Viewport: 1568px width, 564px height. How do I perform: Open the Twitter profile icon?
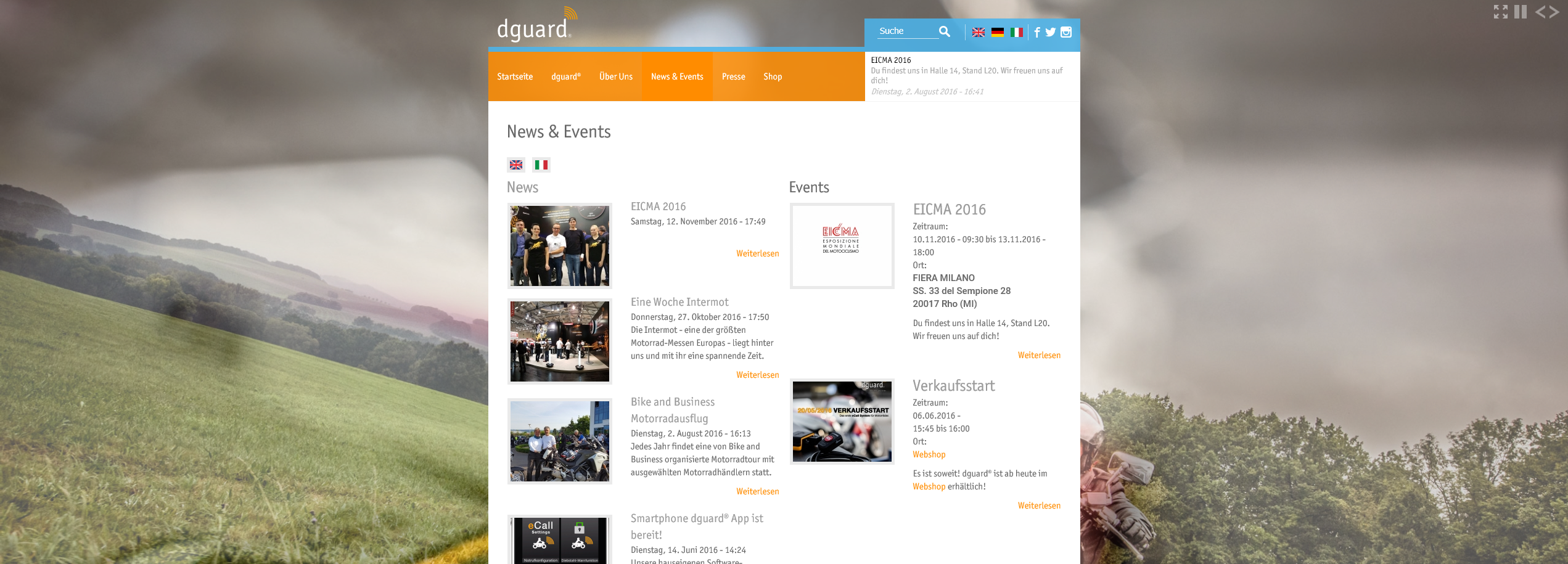pos(1051,32)
